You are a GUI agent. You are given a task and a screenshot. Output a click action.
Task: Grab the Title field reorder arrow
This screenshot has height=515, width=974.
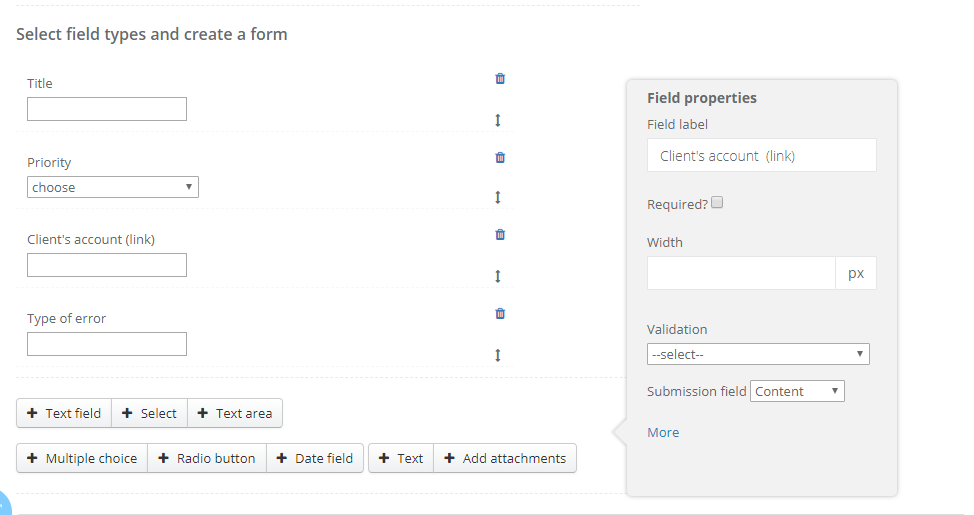point(498,120)
